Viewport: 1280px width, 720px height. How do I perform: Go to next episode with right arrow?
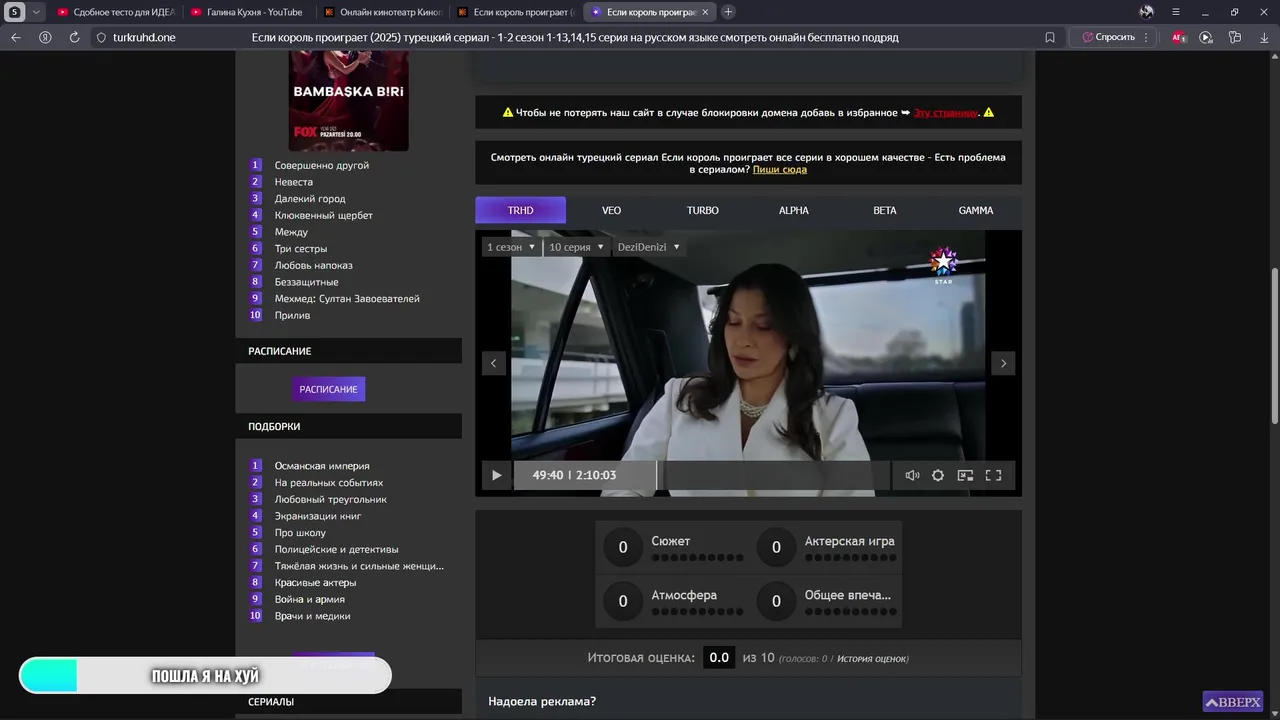[1004, 363]
